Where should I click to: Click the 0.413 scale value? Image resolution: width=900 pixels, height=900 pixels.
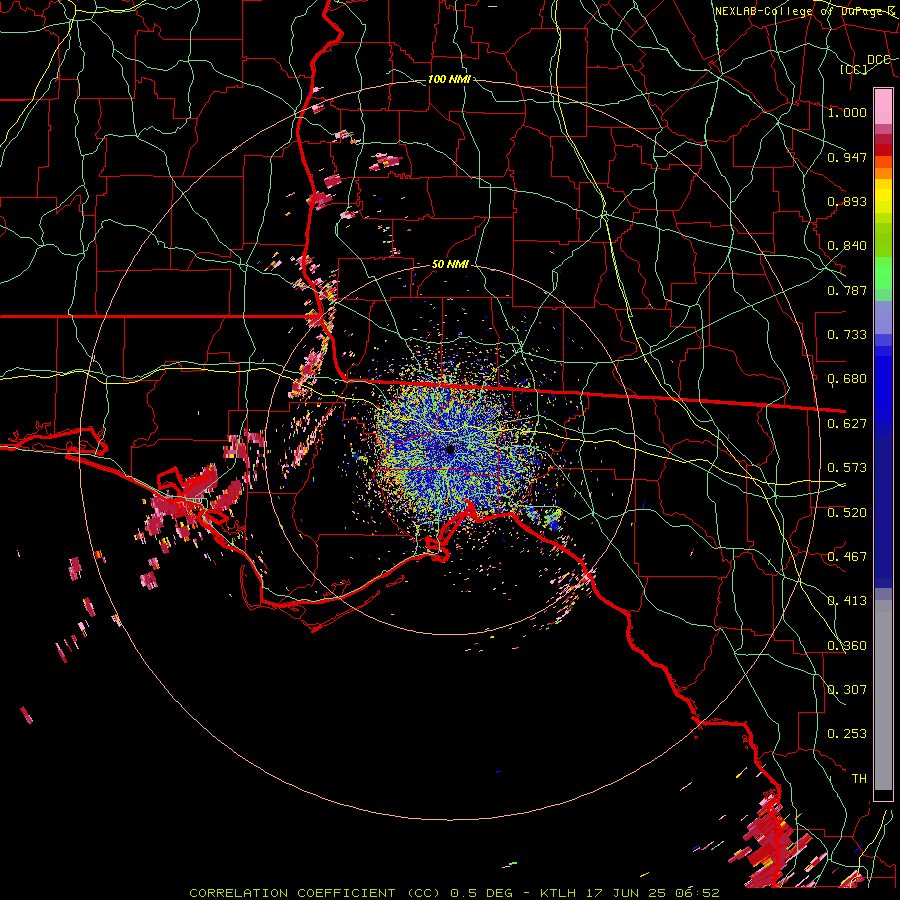[x=847, y=601]
